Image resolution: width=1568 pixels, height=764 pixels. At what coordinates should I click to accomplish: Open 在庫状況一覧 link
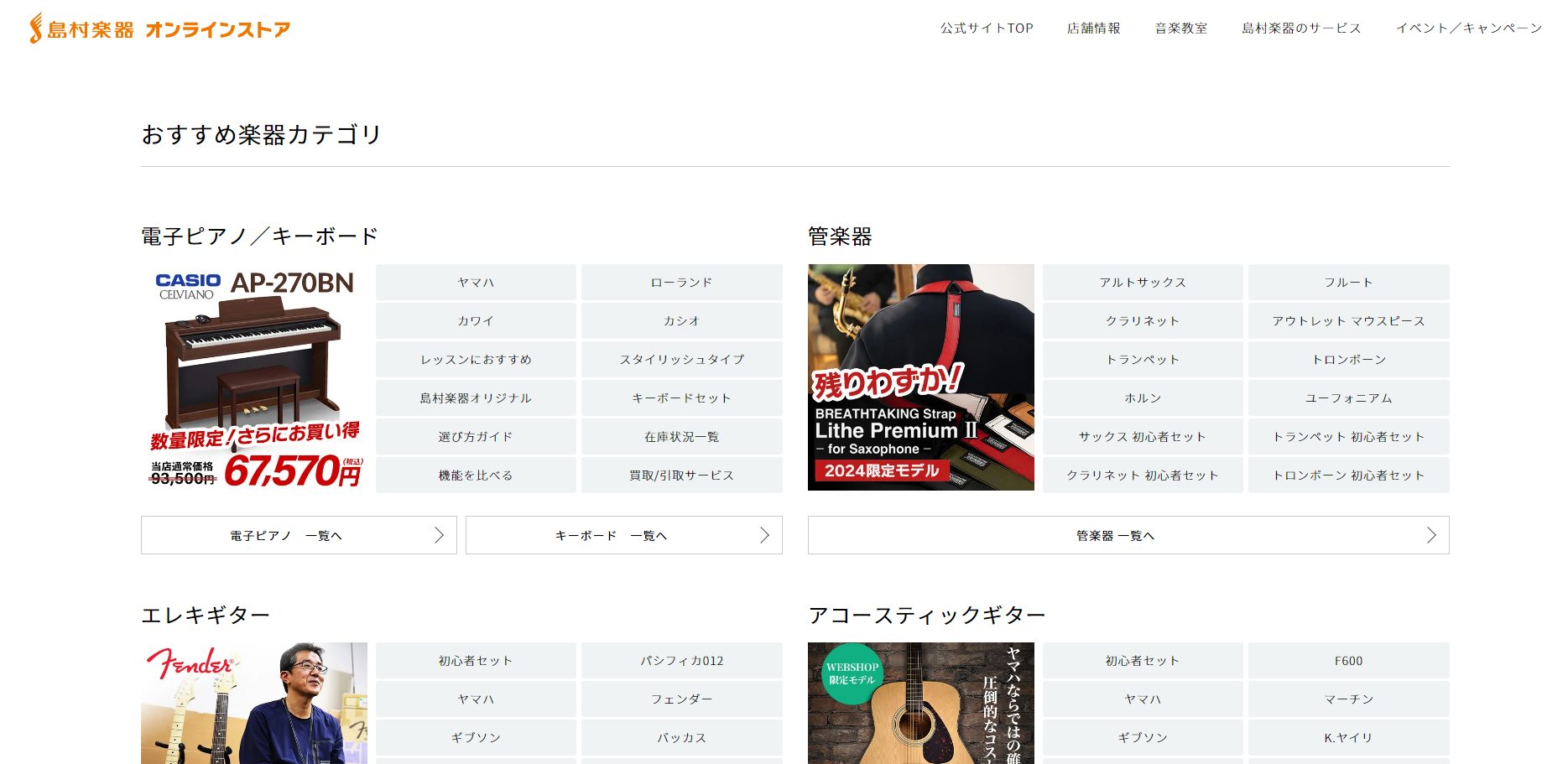(x=682, y=437)
